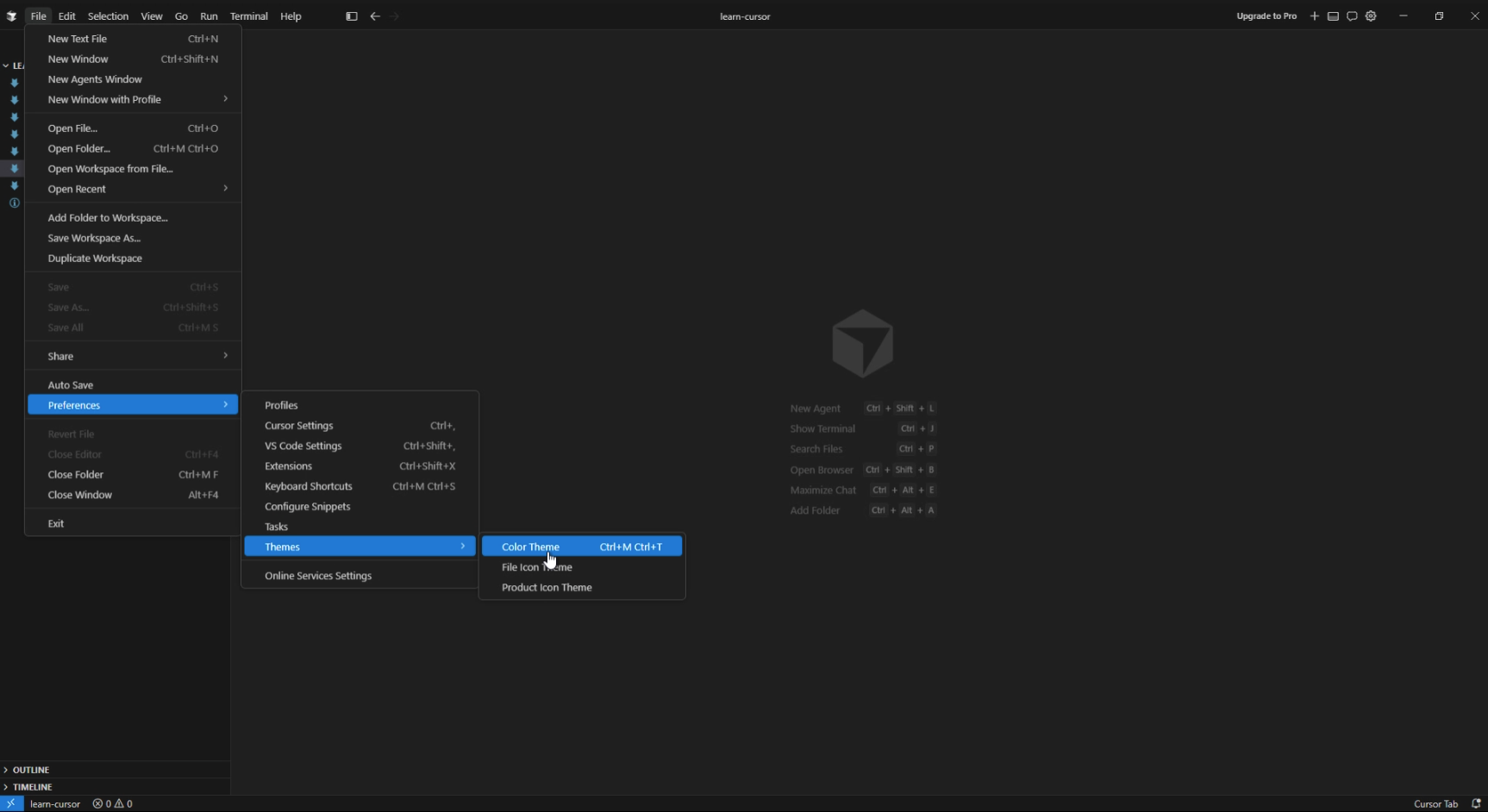
Task: Go forward with the right arrow
Action: 395,16
